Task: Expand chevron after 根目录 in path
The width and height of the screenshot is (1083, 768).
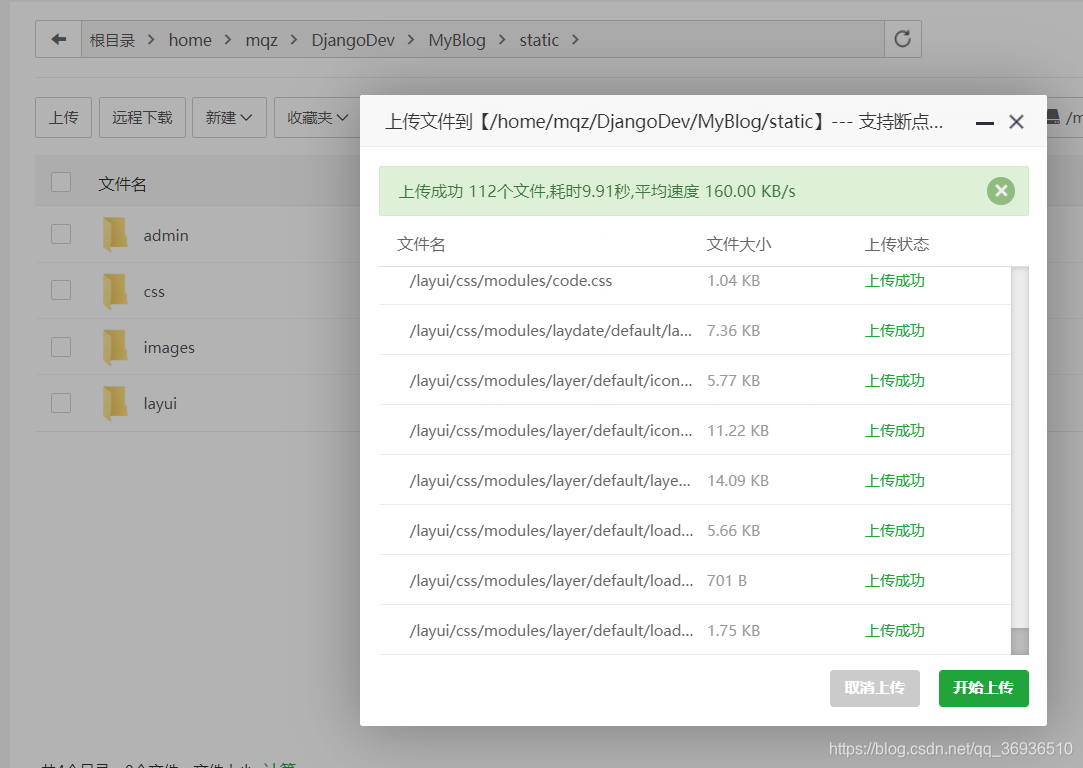Action: 151,40
